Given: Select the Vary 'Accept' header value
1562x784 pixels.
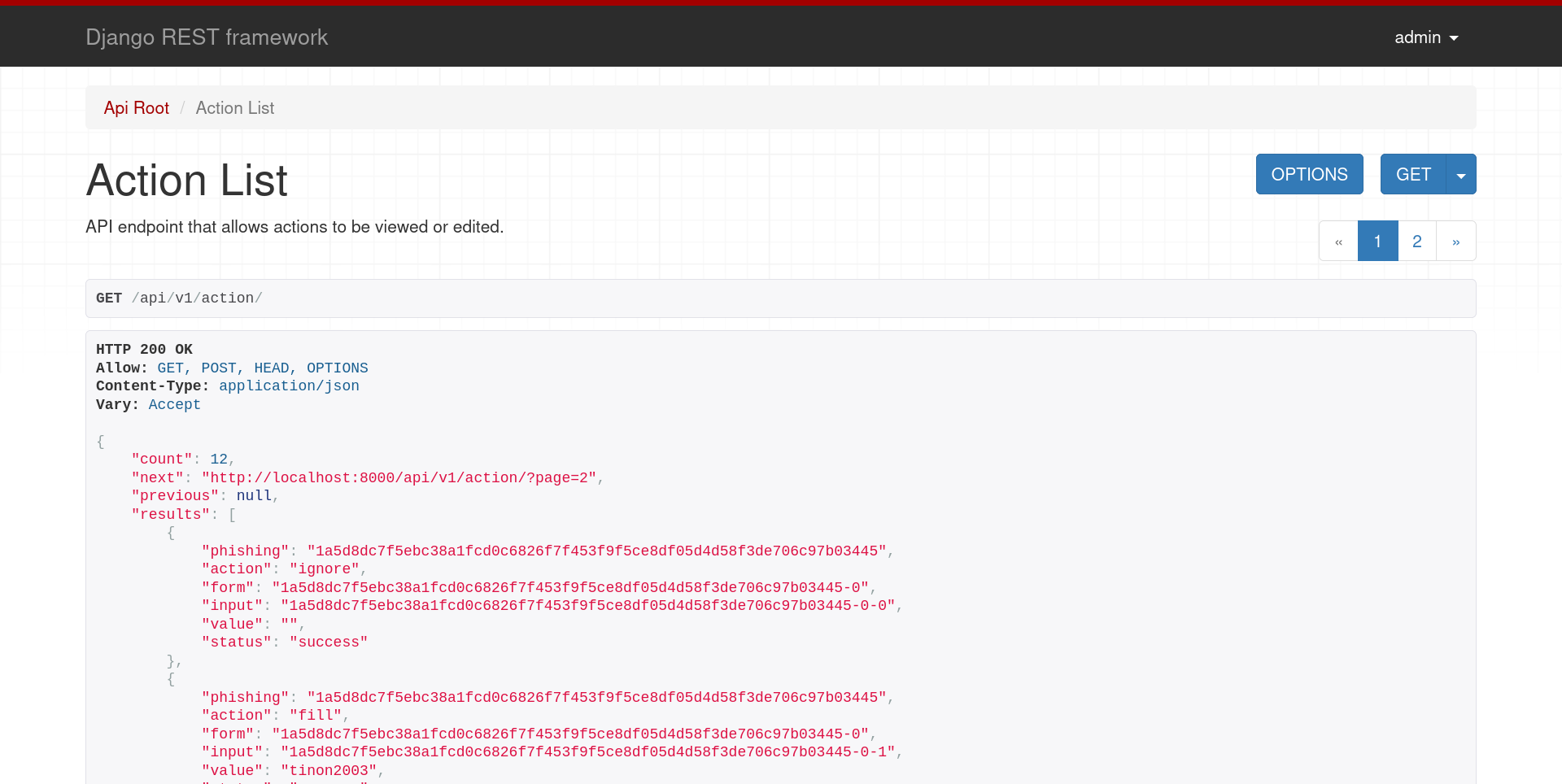Looking at the screenshot, I should (x=174, y=405).
